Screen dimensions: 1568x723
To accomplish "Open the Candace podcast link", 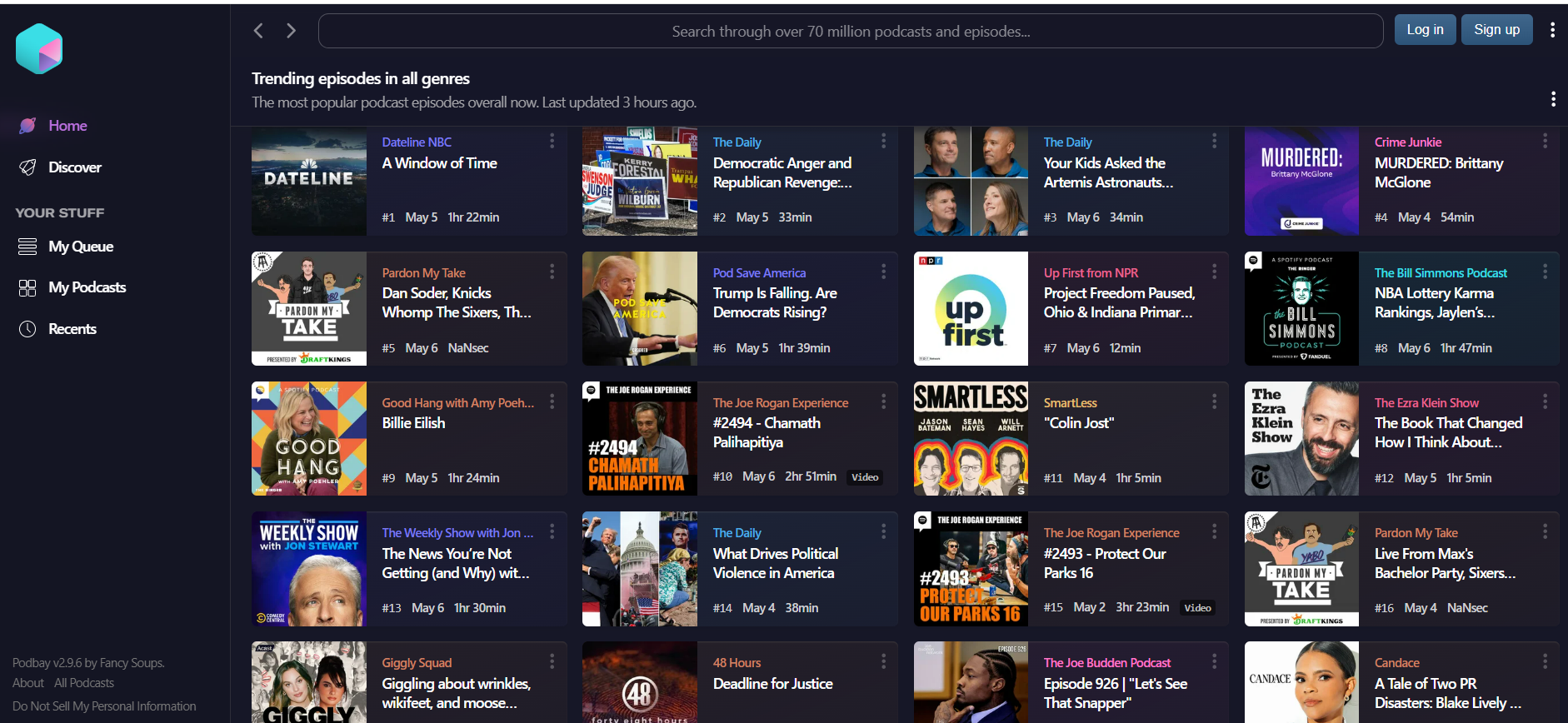I will (x=1396, y=663).
